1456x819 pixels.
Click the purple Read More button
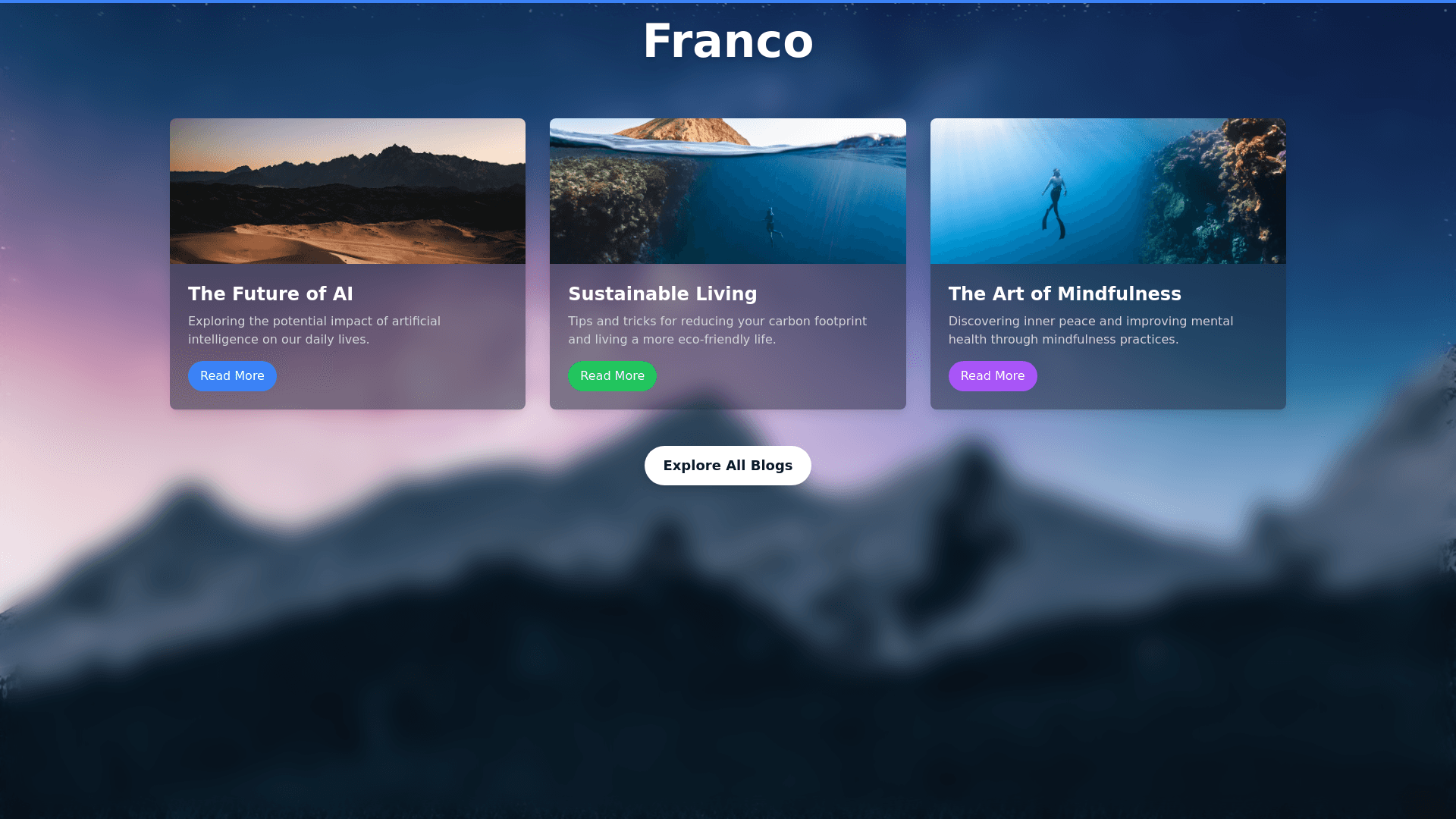point(993,376)
